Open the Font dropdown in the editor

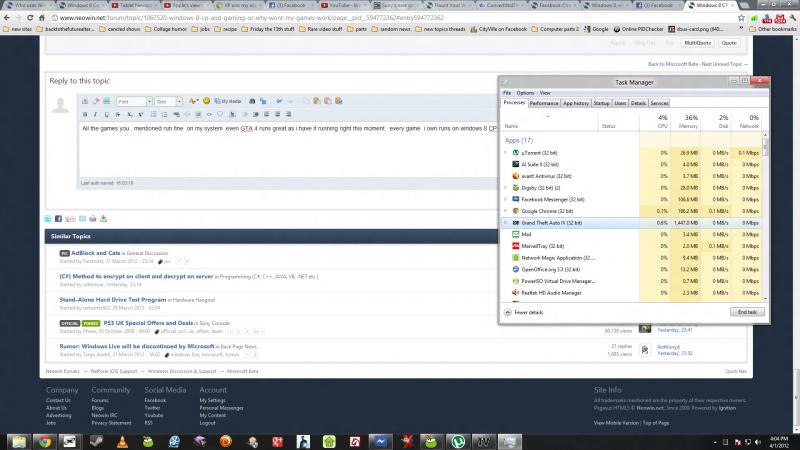[x=134, y=102]
